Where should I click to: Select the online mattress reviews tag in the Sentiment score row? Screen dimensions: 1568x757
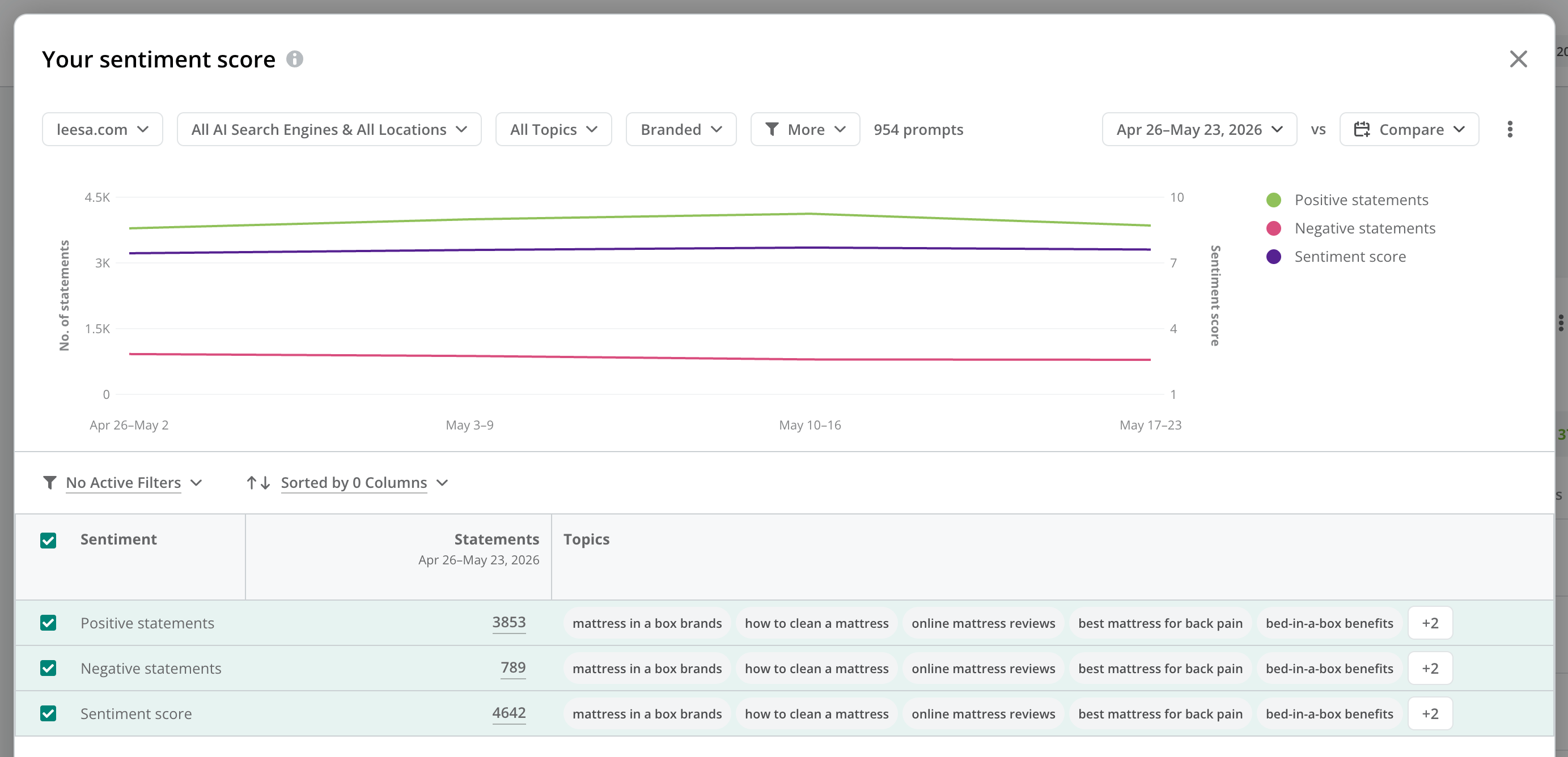(983, 714)
